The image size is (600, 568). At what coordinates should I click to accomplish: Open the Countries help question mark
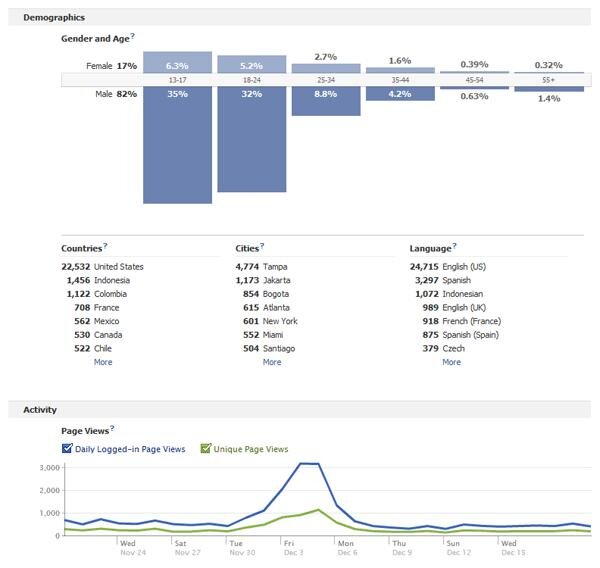point(105,246)
